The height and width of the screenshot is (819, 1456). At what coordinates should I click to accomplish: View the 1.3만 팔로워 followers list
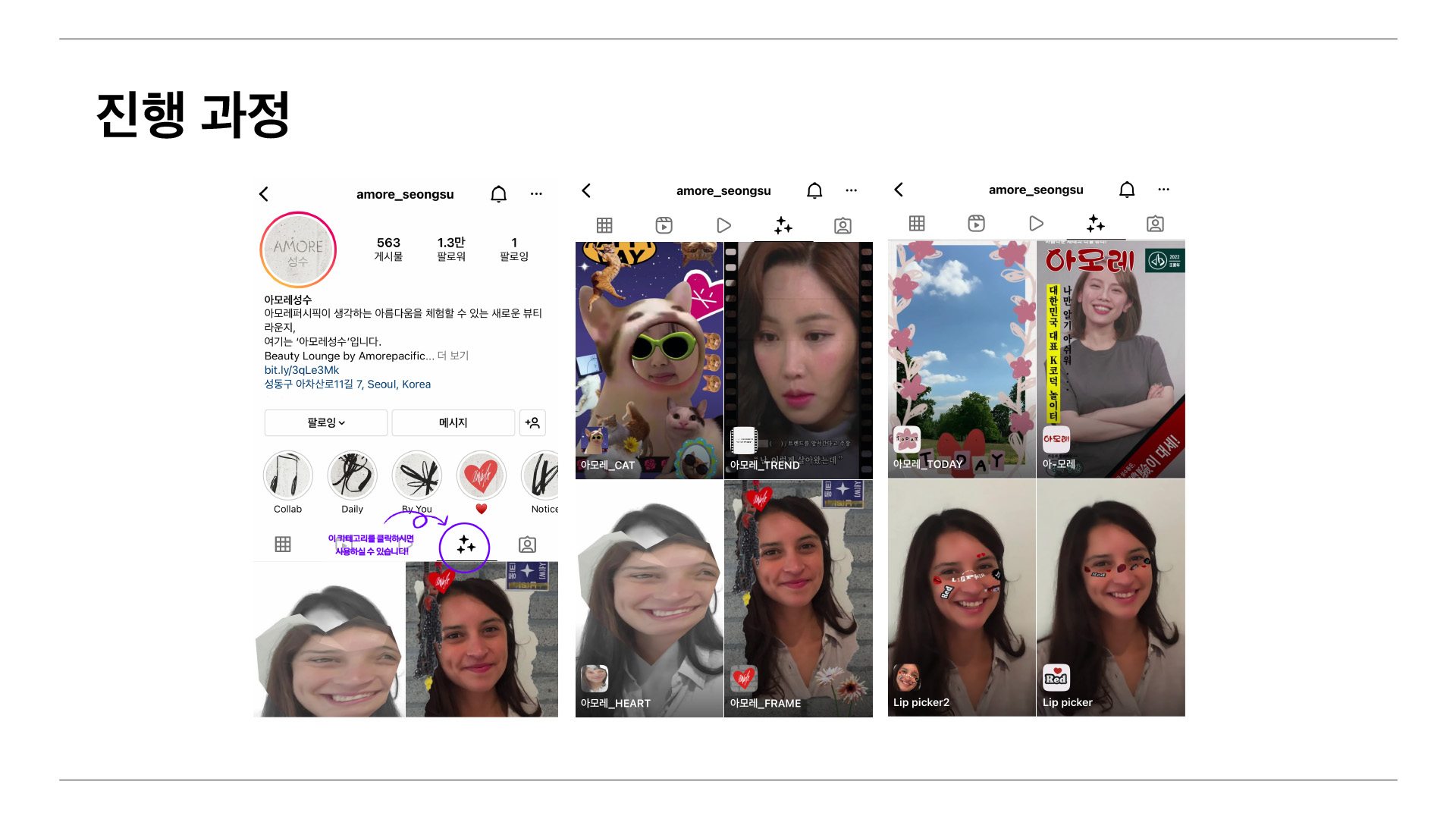point(451,249)
